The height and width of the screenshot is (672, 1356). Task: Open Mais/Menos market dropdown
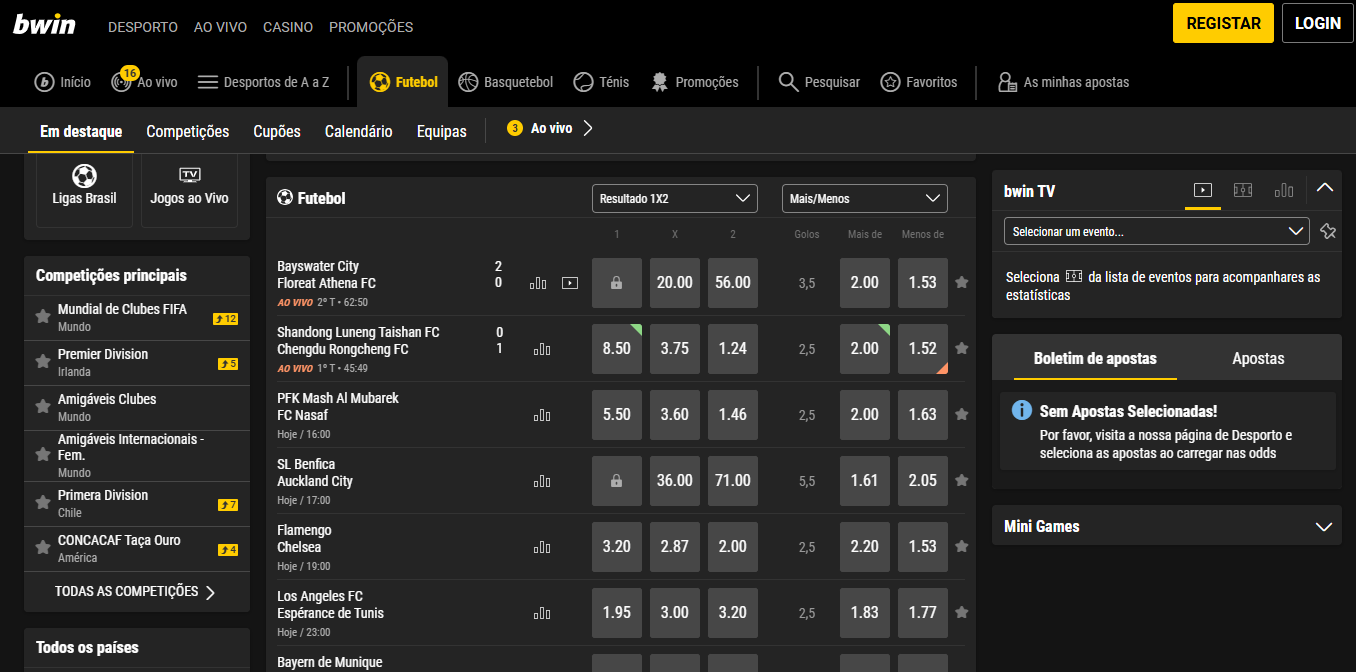point(865,199)
